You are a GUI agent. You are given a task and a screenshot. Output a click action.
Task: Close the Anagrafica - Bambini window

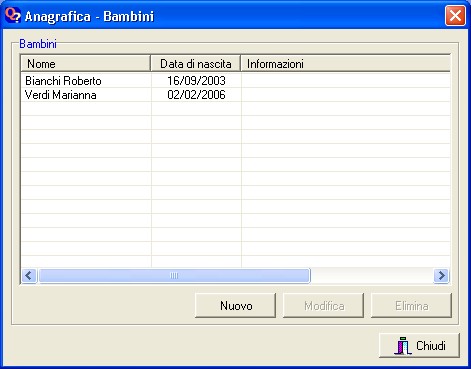click(x=455, y=15)
